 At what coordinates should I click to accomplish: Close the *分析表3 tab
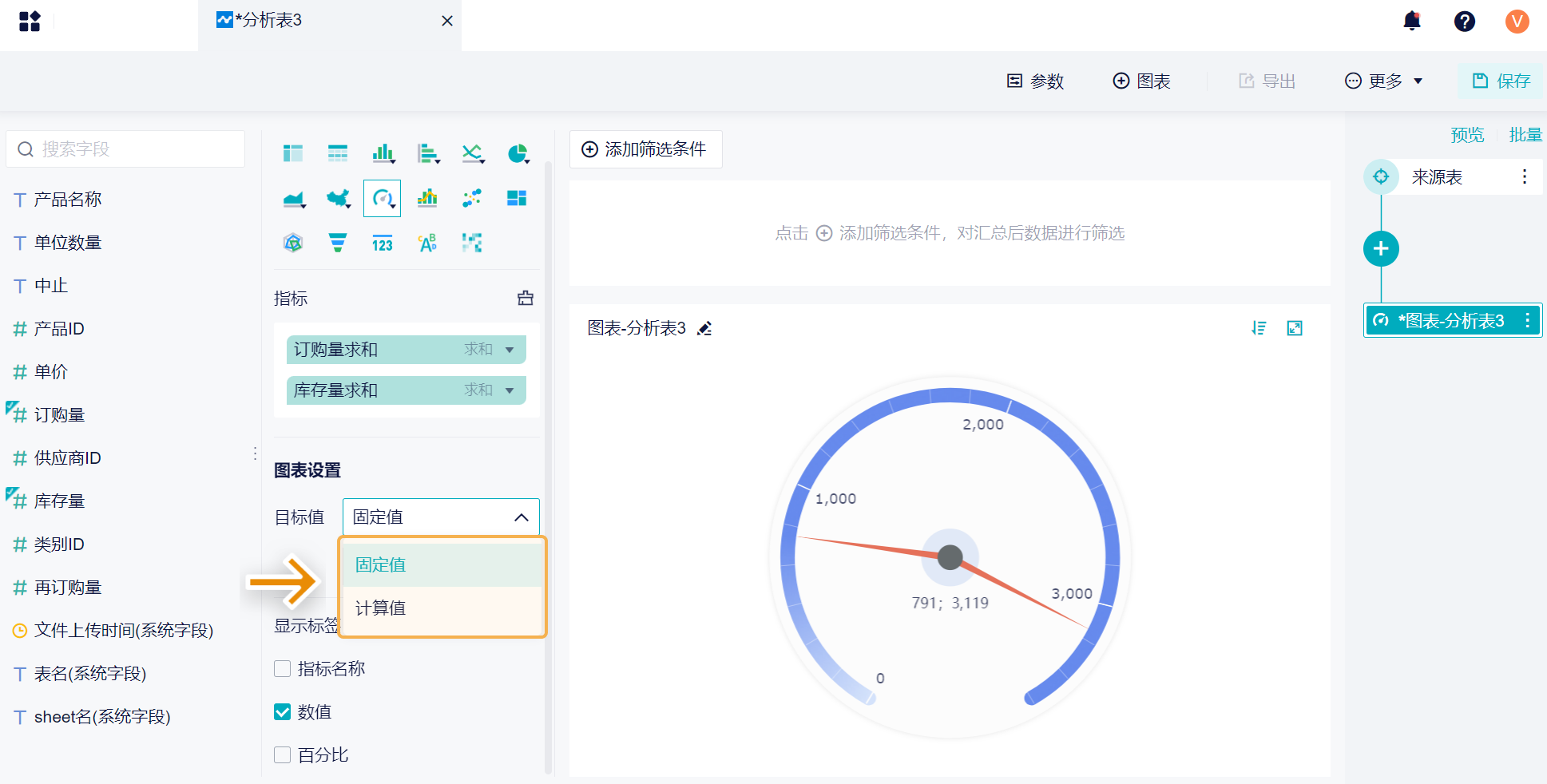click(447, 21)
